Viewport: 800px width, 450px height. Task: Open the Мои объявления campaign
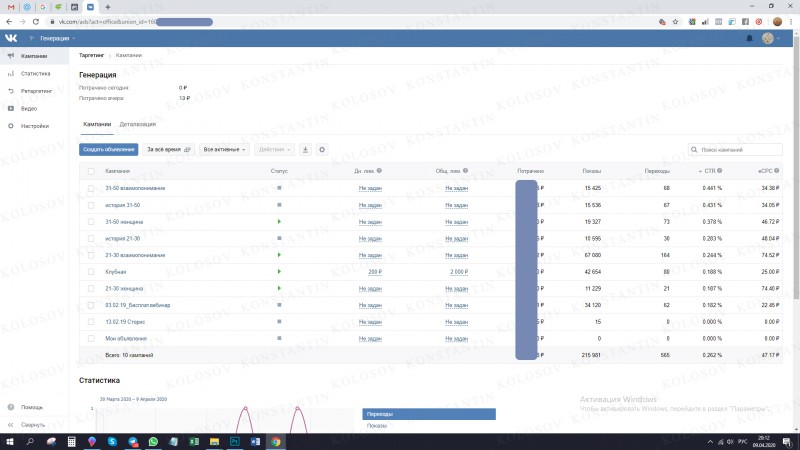[x=126, y=338]
